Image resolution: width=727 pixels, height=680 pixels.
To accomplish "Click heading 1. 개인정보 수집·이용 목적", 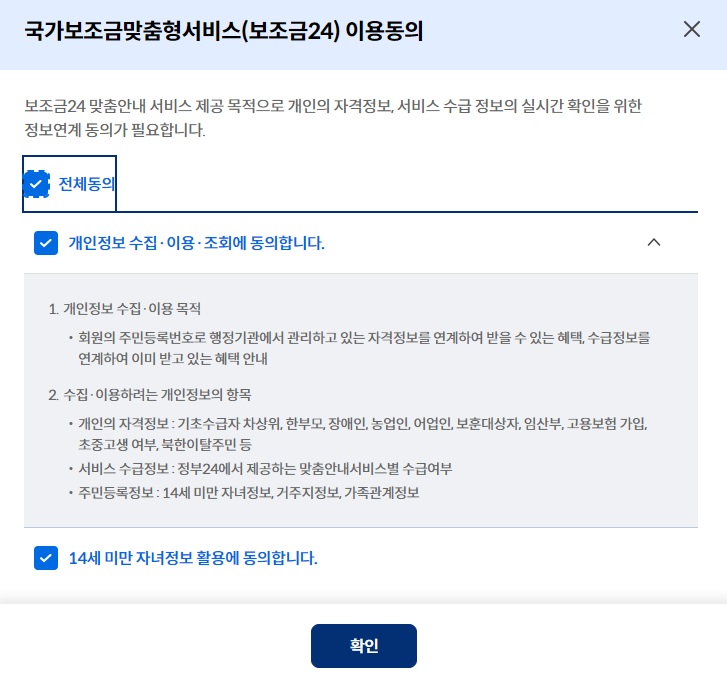I will click(125, 309).
